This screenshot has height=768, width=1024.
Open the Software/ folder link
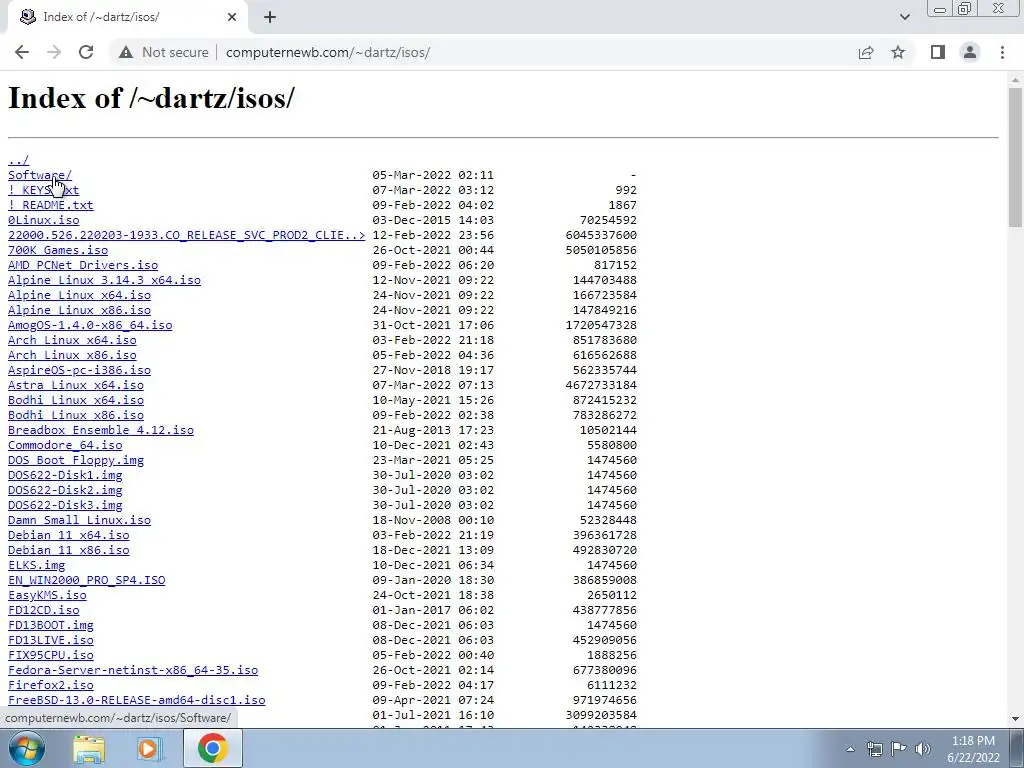[40, 175]
